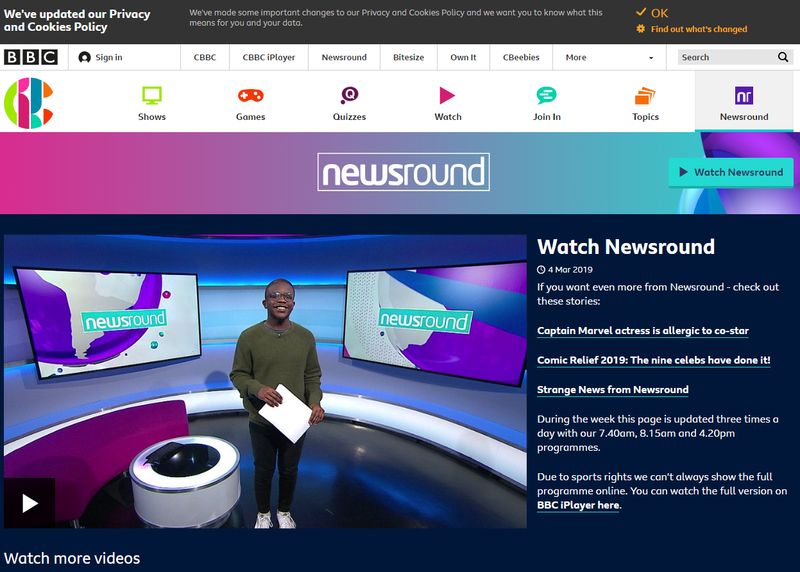The height and width of the screenshot is (572, 800).
Task: Click the gear icon beside Find out what's changed
Action: point(641,29)
